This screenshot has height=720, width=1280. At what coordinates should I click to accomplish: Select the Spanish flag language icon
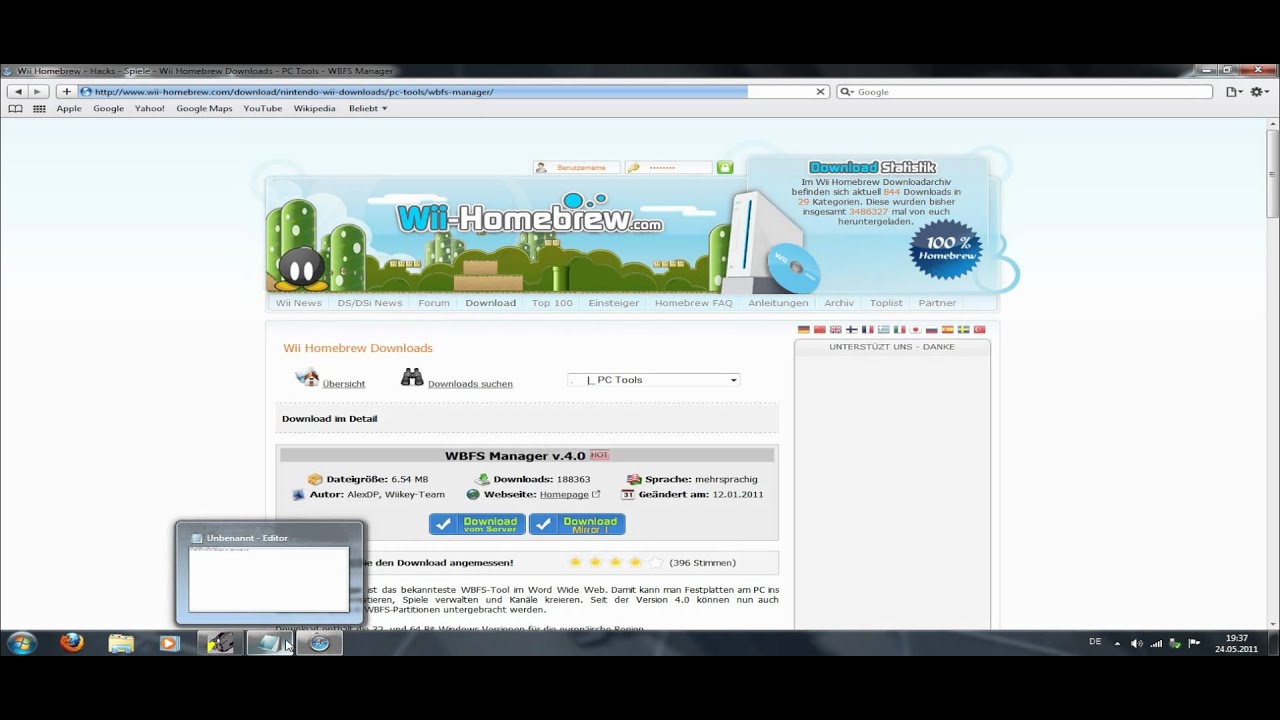pos(948,329)
